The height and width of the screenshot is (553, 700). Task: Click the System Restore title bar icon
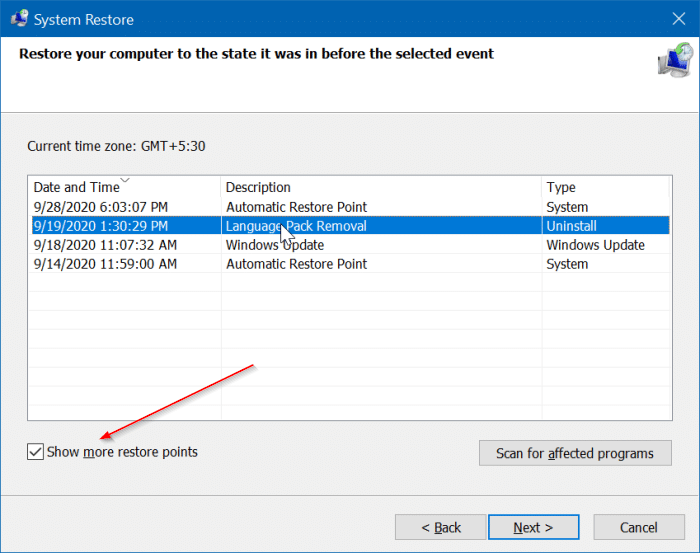click(x=19, y=19)
